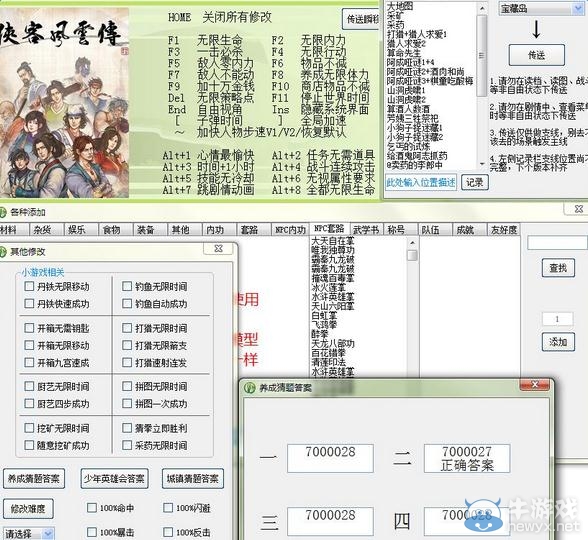Switch to the 武学书 tab

click(x=366, y=230)
